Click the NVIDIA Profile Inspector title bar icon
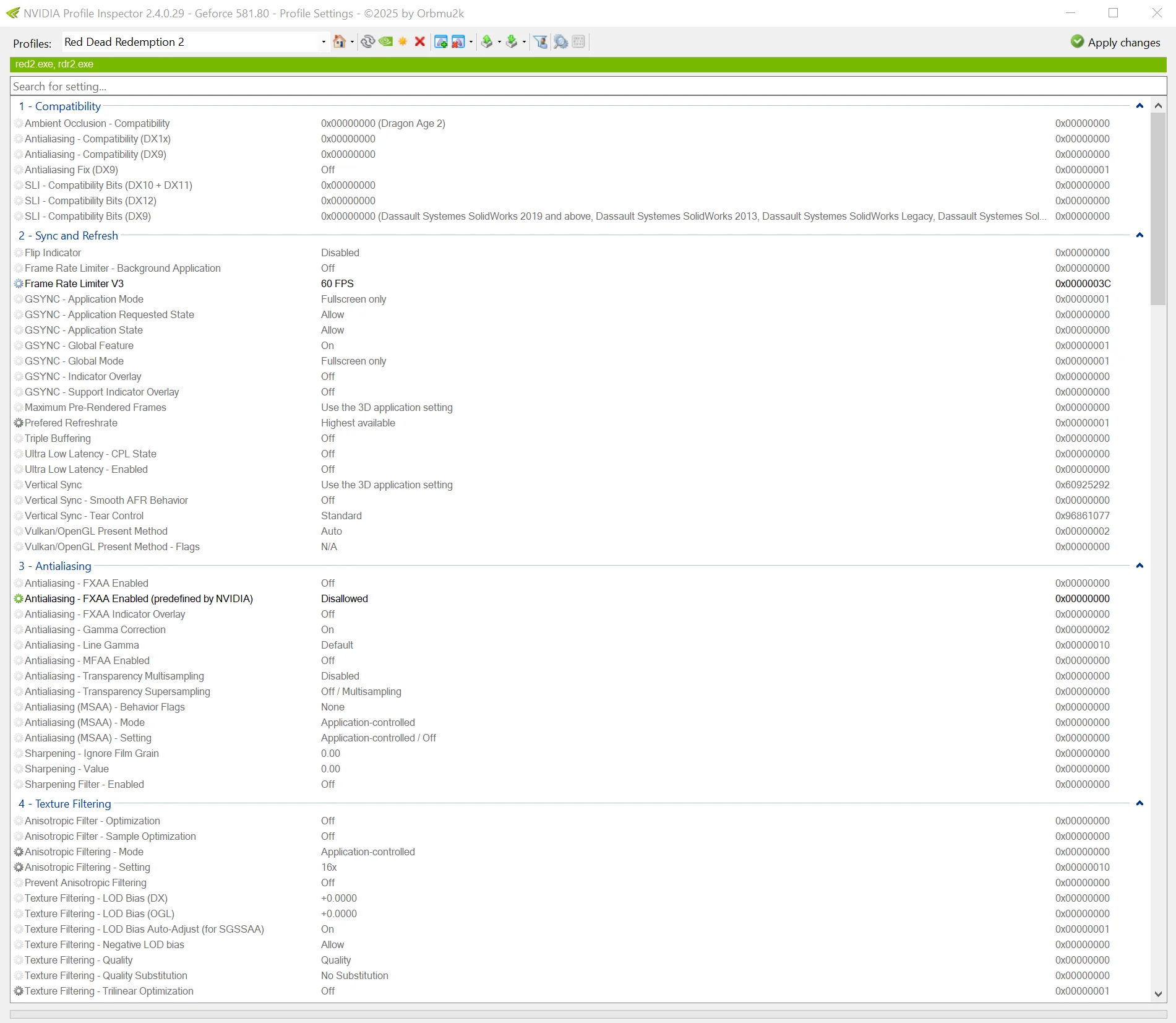Viewport: 1176px width, 1023px height. [12, 13]
